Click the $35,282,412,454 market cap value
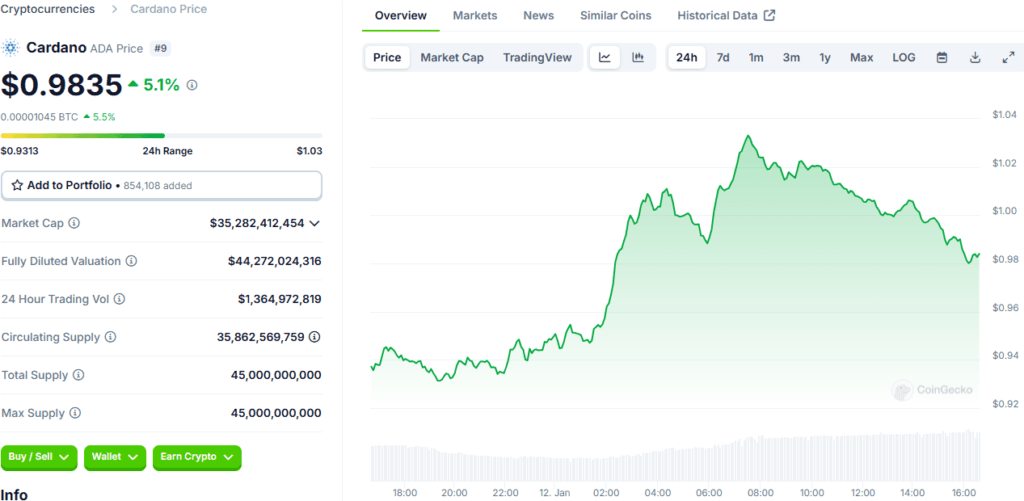 coord(257,223)
